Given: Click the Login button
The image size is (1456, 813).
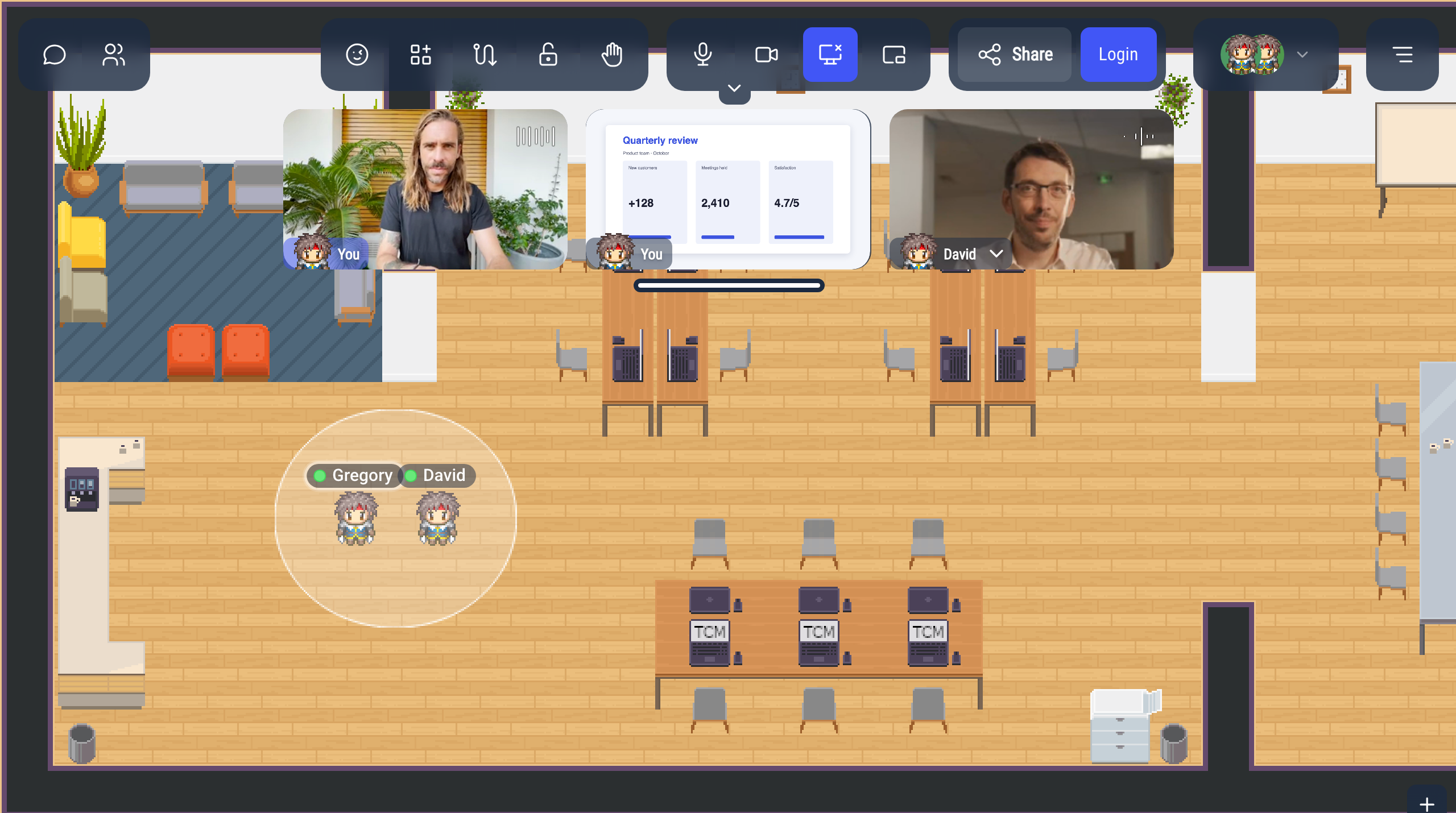Looking at the screenshot, I should [x=1118, y=55].
